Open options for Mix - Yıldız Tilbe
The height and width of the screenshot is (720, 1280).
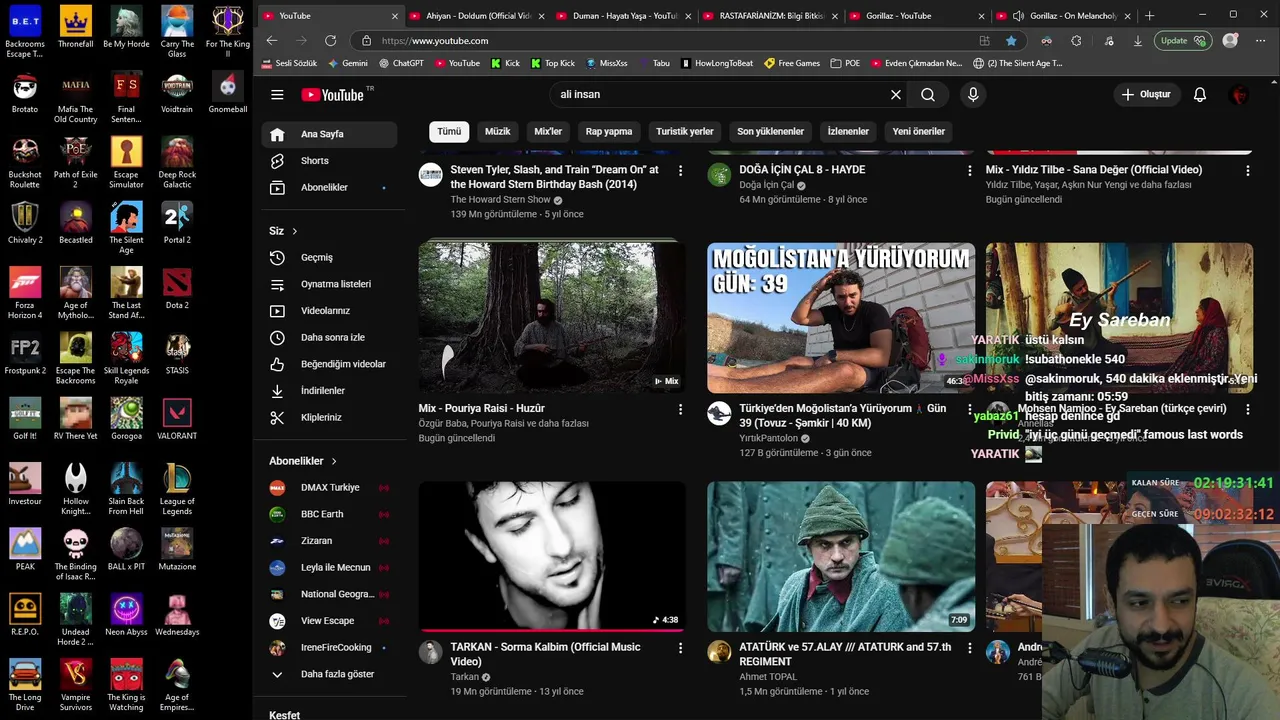(x=1247, y=171)
